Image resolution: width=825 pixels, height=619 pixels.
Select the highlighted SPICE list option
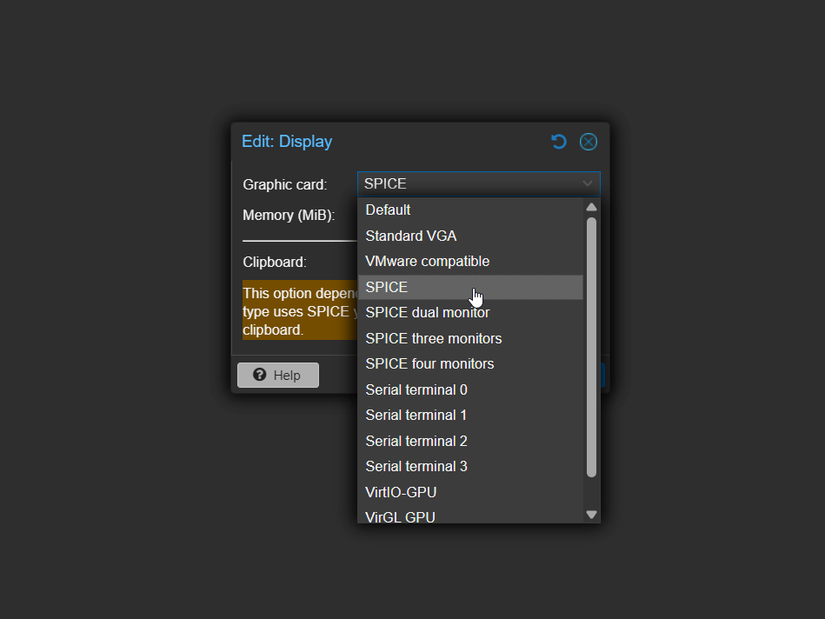470,287
